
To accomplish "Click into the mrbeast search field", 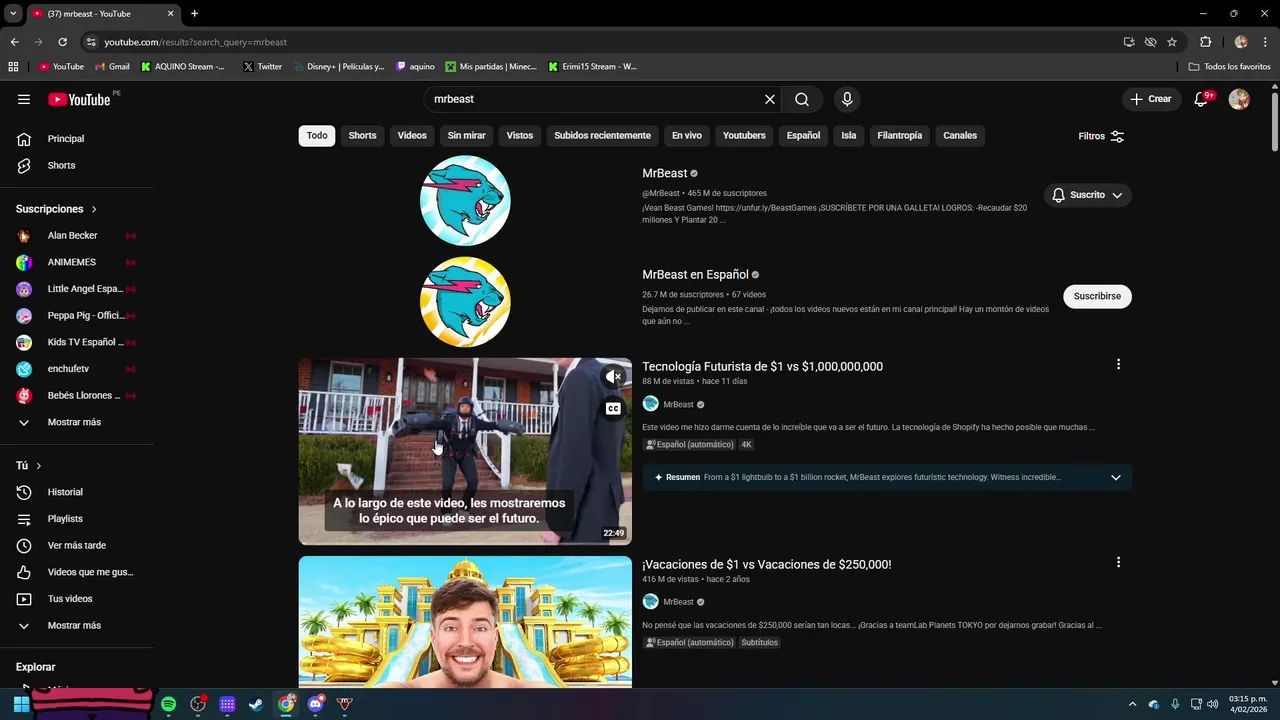I will [595, 99].
